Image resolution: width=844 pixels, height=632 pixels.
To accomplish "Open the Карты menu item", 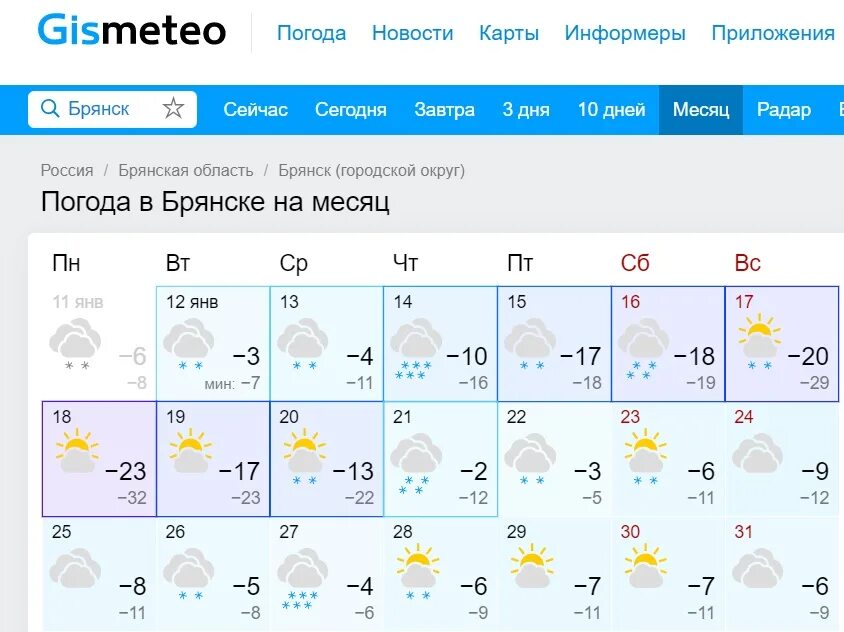I will click(x=509, y=33).
